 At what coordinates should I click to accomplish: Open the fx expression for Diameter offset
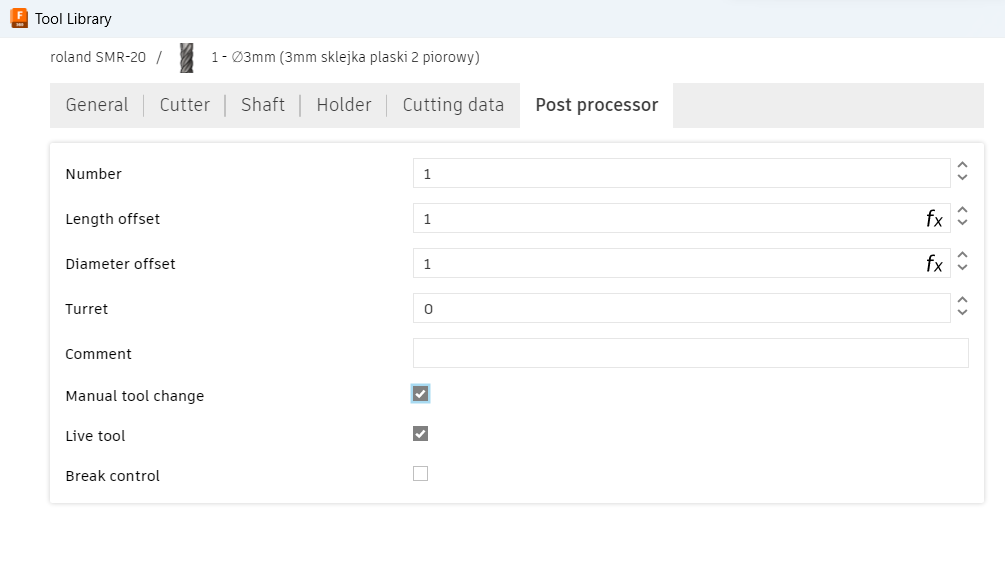coord(934,264)
